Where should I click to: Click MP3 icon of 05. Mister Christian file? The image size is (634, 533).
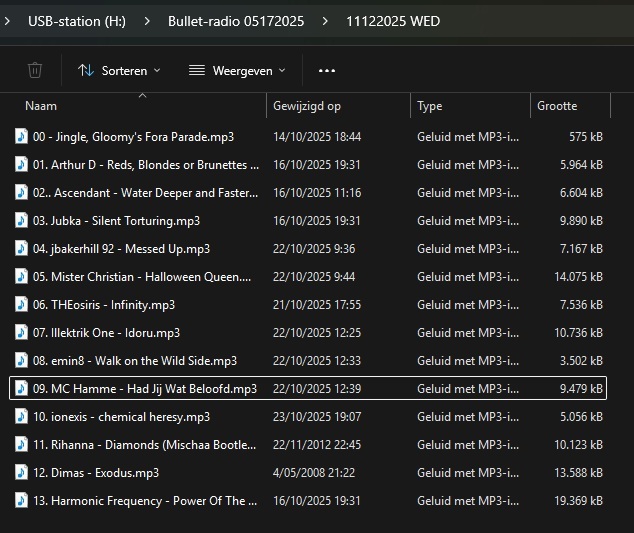pyautogui.click(x=21, y=276)
